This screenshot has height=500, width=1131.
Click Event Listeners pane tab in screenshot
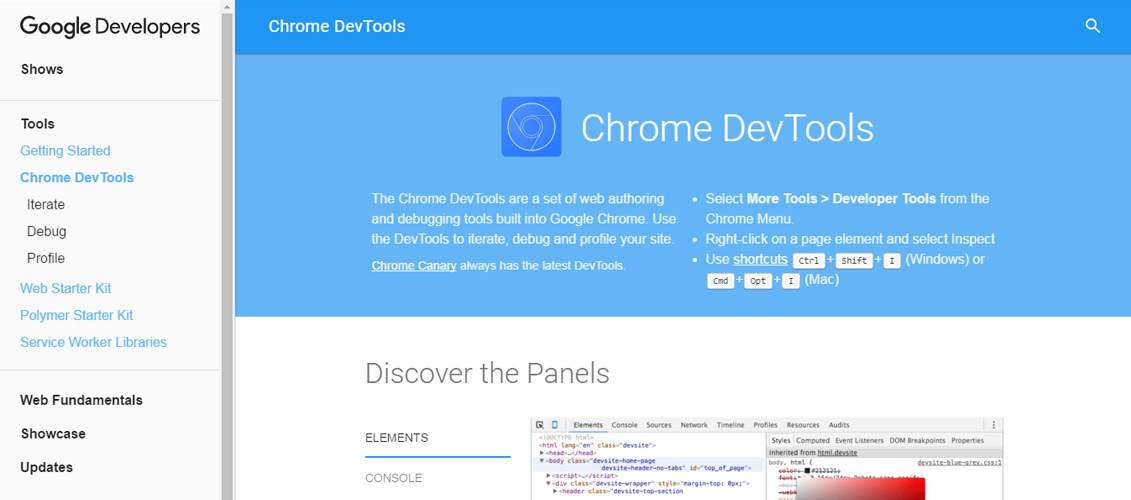pyautogui.click(x=860, y=440)
